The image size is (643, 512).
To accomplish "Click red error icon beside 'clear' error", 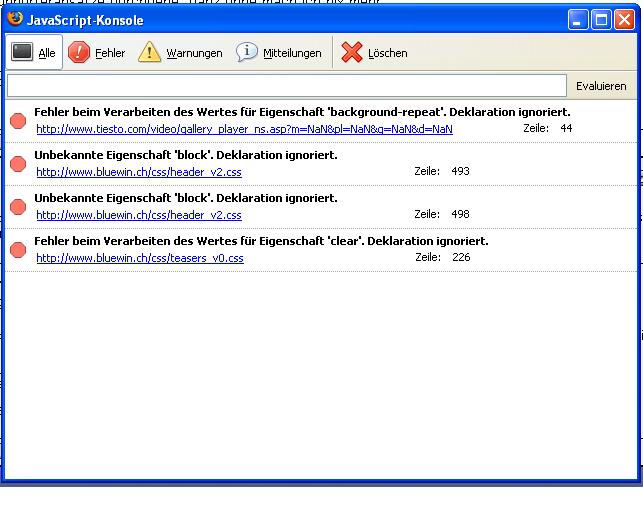I will tap(18, 250).
